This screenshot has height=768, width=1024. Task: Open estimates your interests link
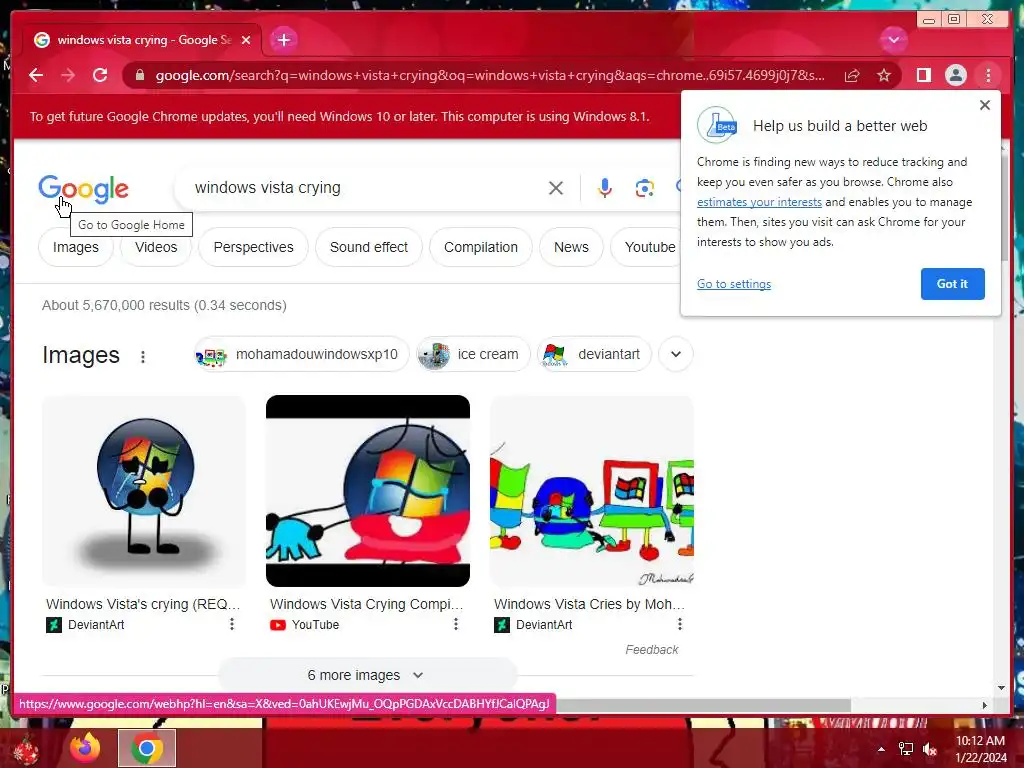coord(759,202)
